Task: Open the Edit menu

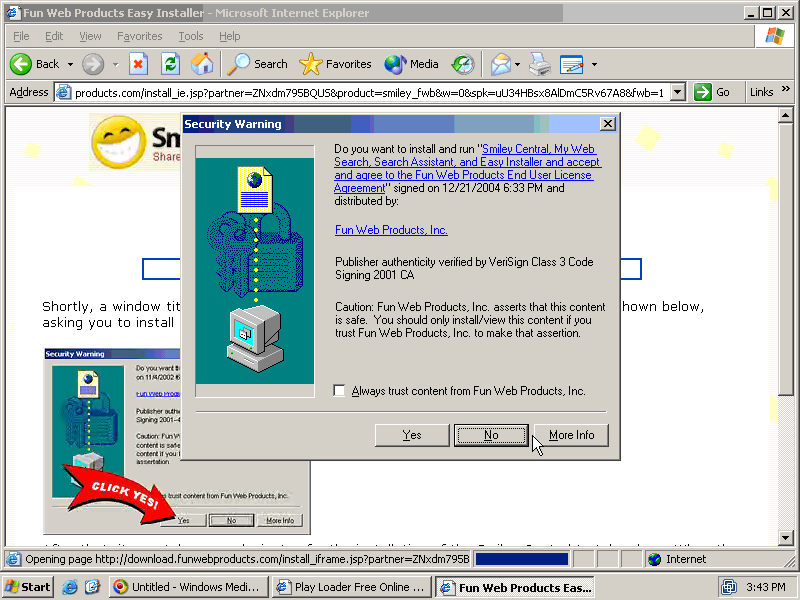Action: pyautogui.click(x=54, y=36)
